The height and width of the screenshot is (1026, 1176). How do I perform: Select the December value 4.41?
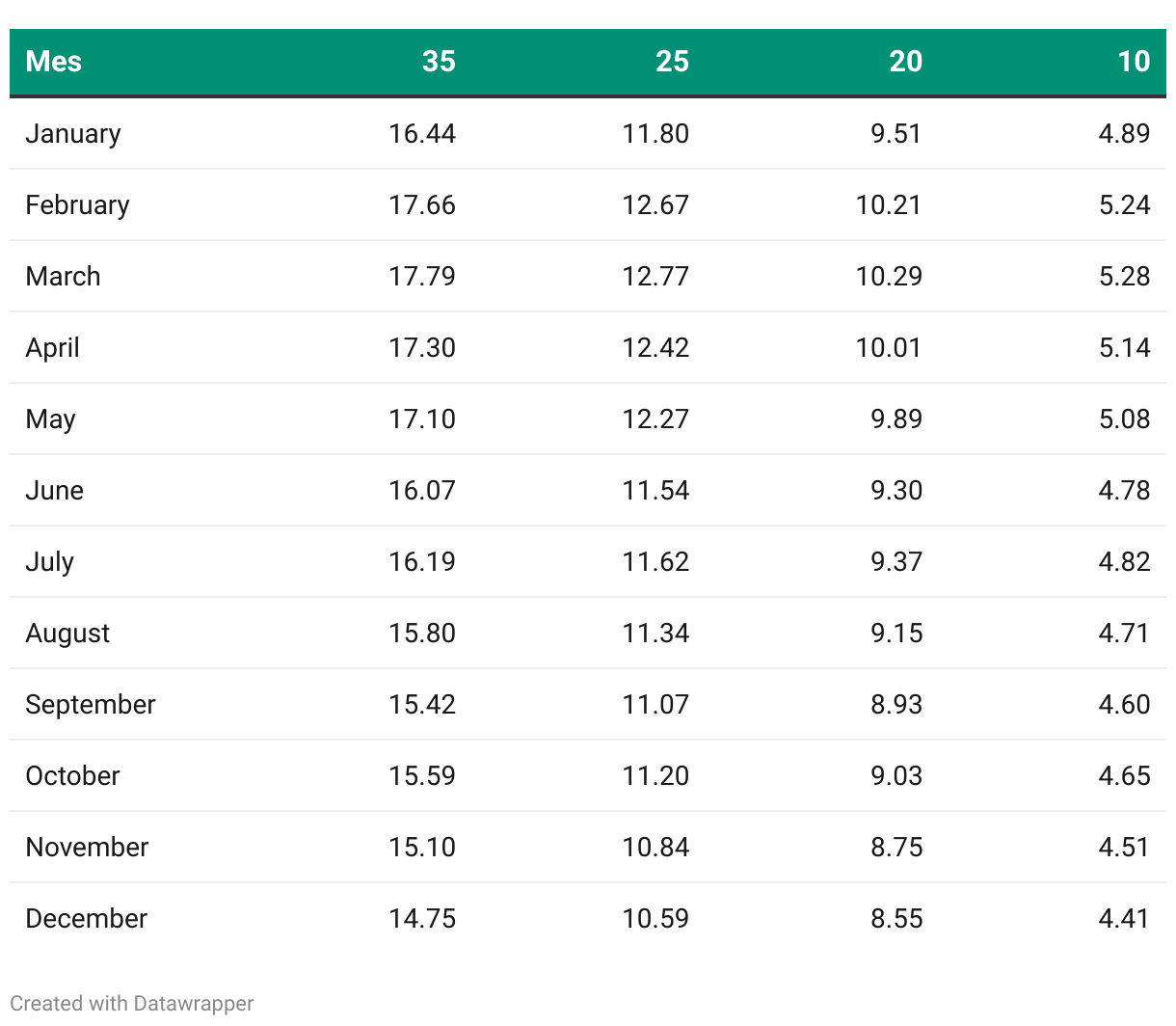point(1124,918)
